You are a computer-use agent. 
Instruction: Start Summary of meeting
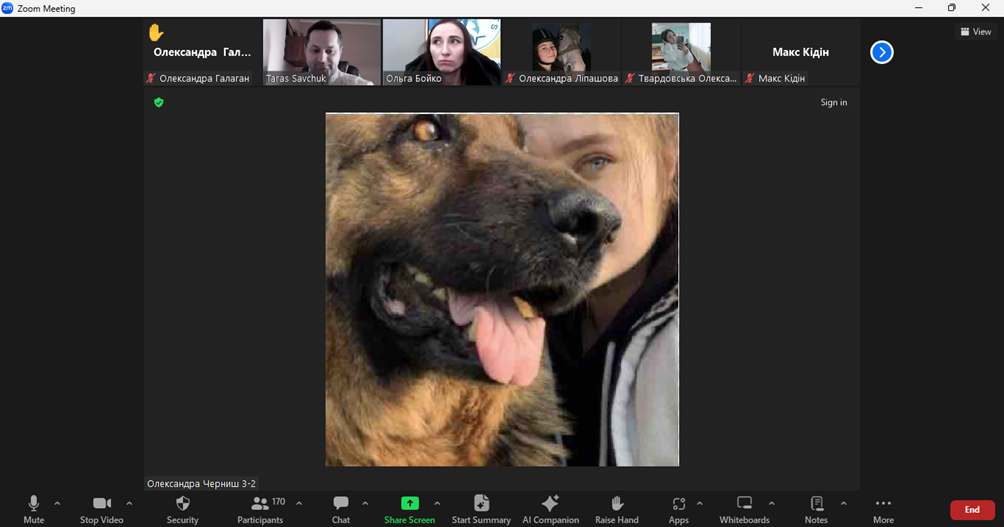point(481,510)
